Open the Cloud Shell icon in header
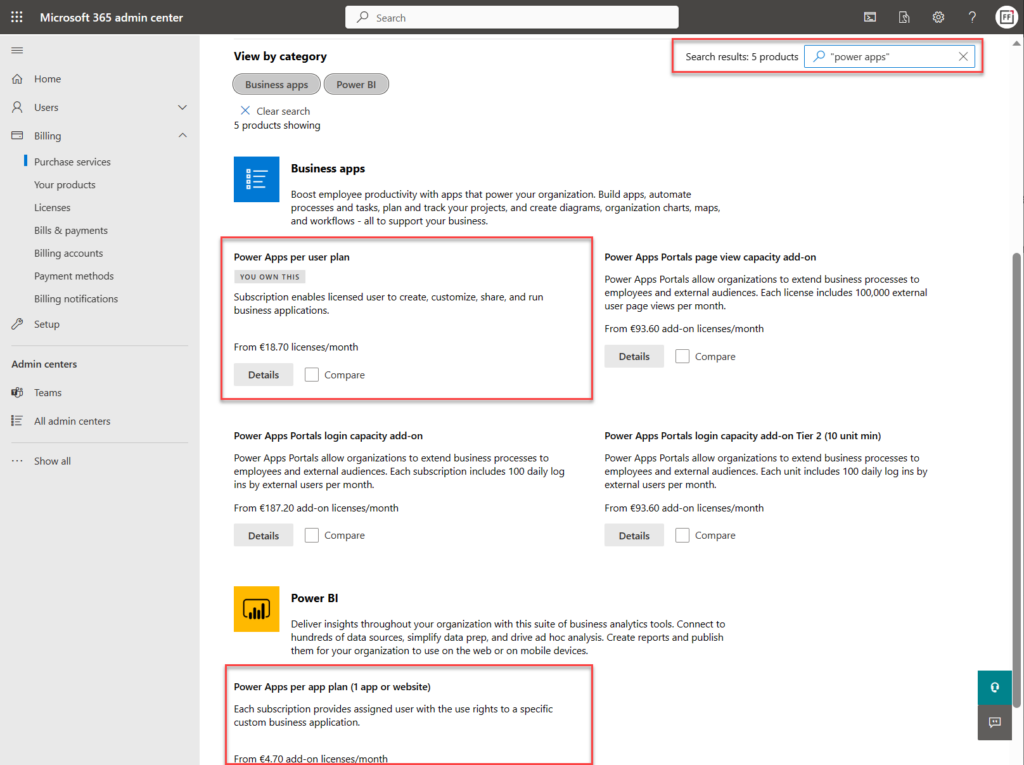Image resolution: width=1024 pixels, height=765 pixels. 870,18
